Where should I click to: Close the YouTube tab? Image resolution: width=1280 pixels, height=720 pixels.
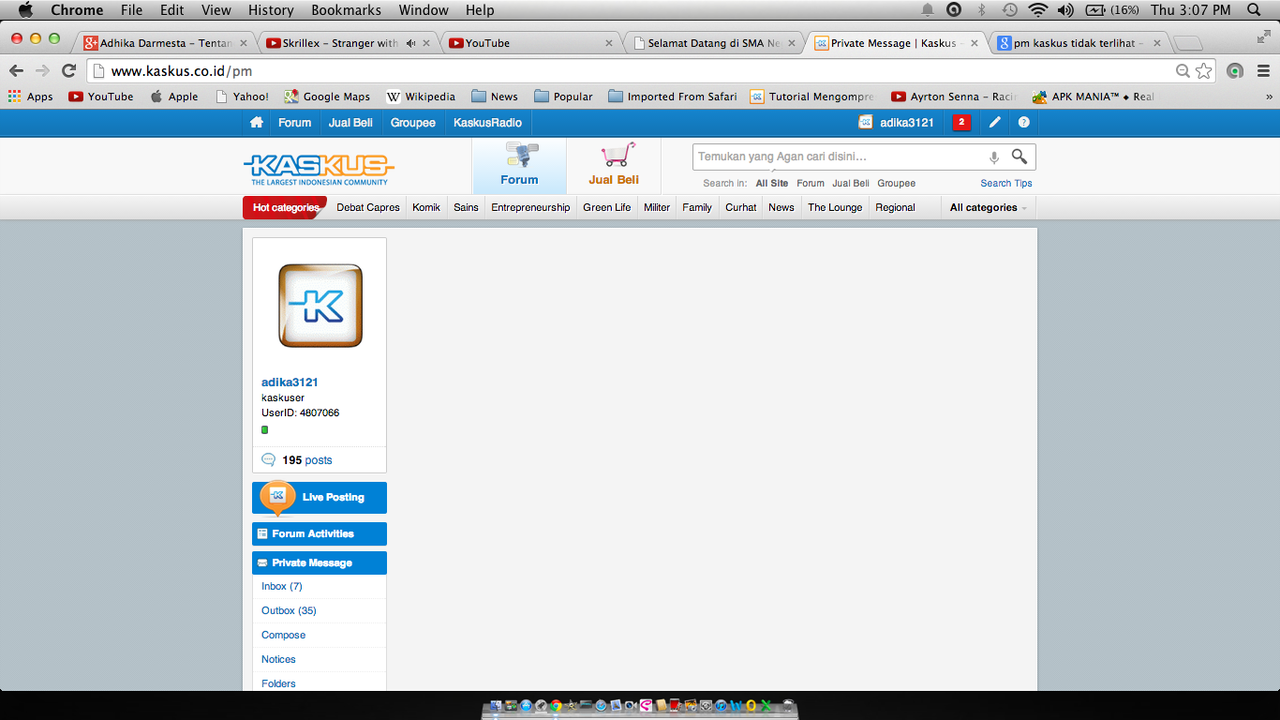coord(610,43)
